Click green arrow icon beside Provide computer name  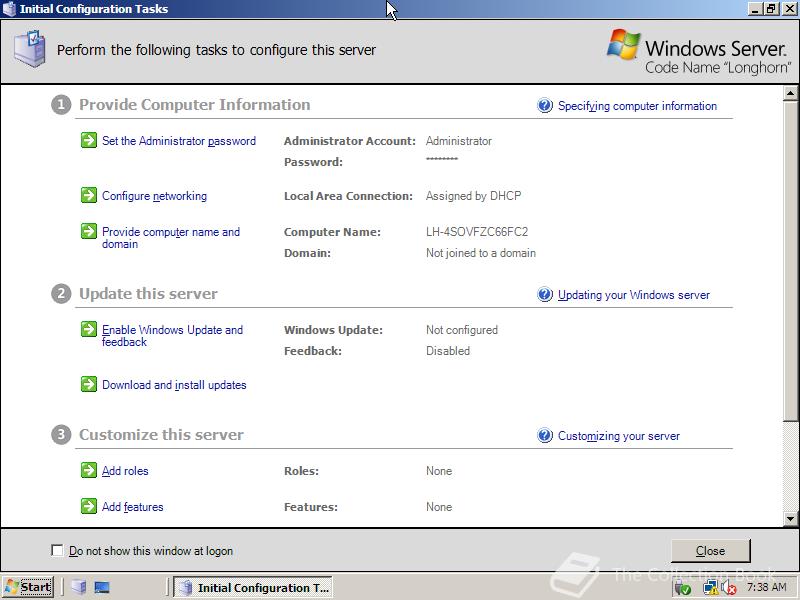pos(89,231)
